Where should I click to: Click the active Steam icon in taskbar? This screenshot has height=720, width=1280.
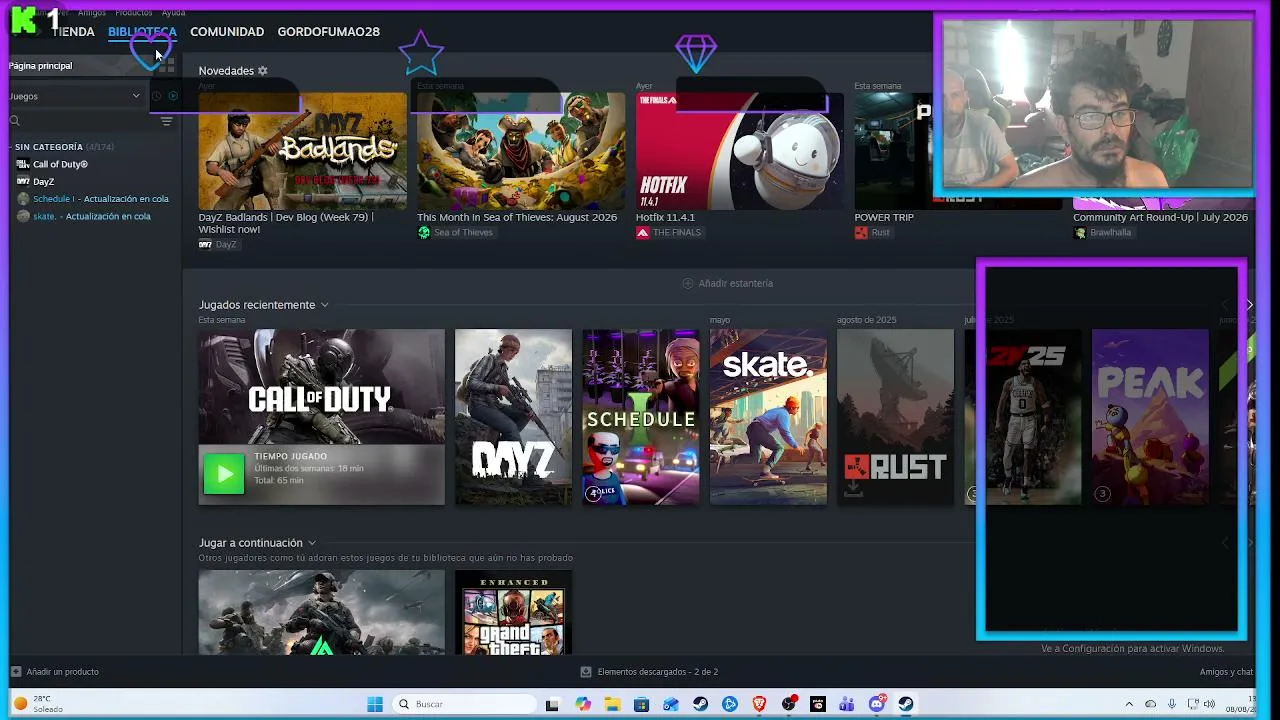pyautogui.click(x=906, y=704)
